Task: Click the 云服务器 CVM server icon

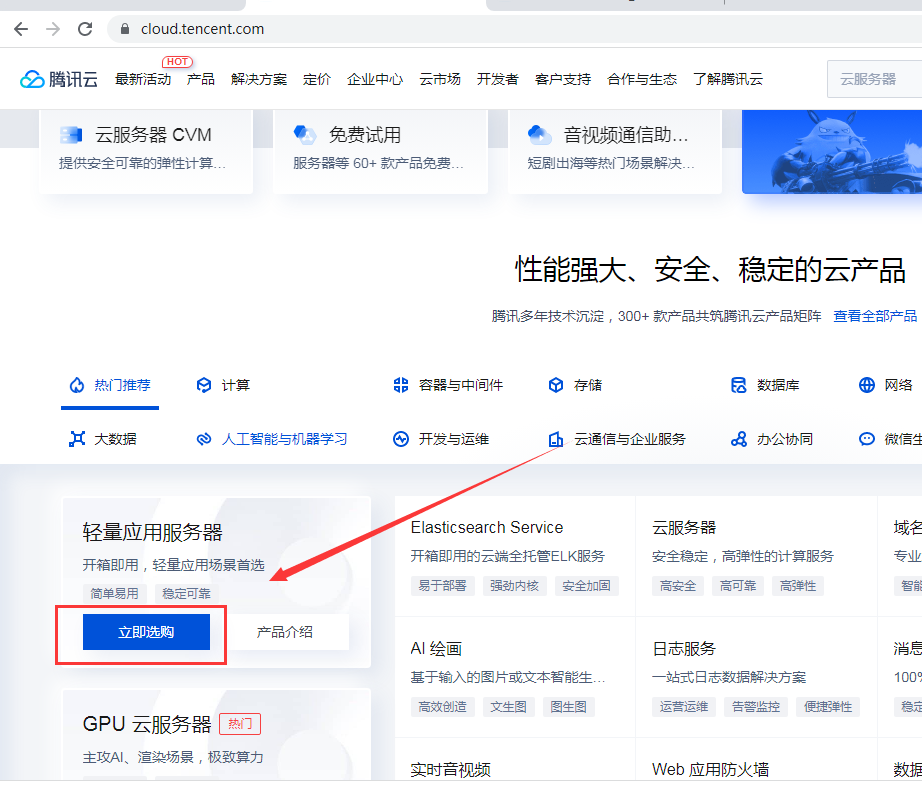Action: click(x=71, y=135)
